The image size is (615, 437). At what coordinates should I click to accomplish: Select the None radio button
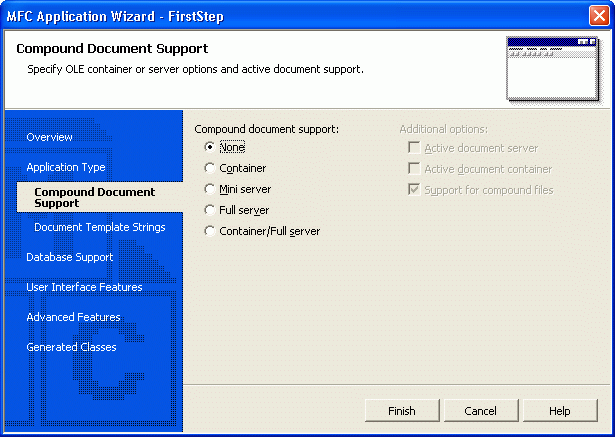point(209,147)
